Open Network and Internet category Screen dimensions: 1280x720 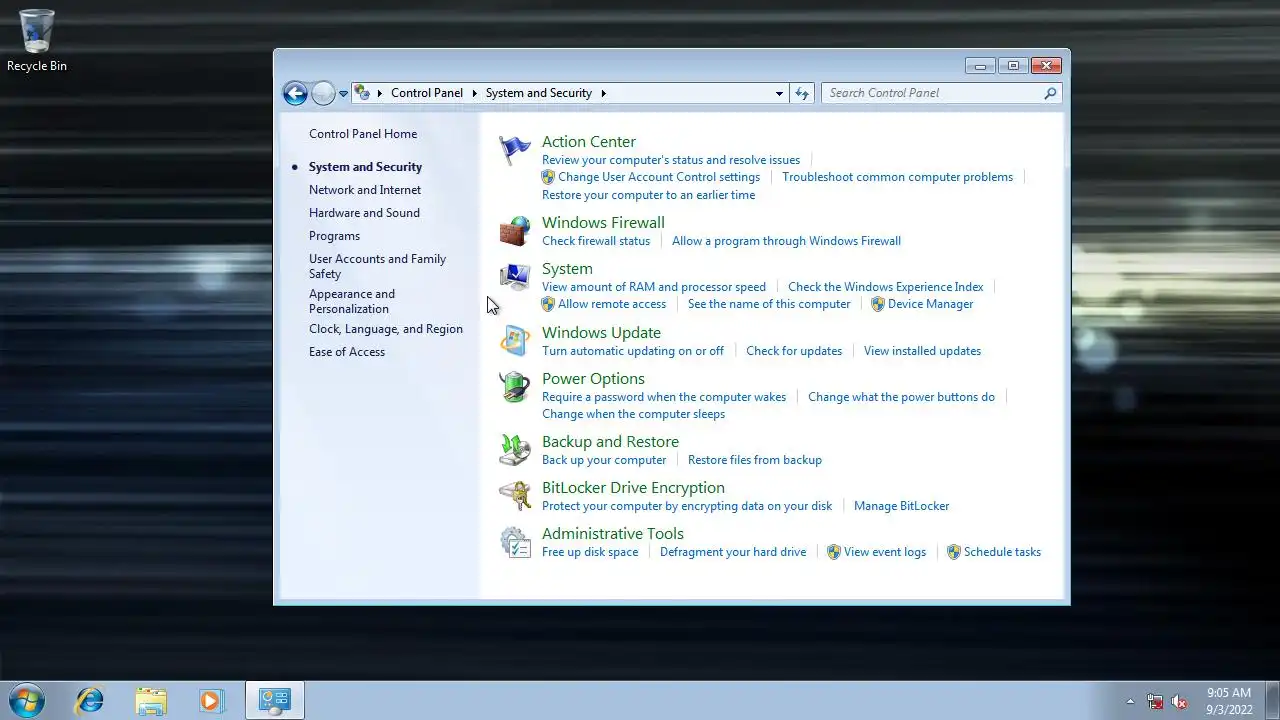(x=365, y=190)
